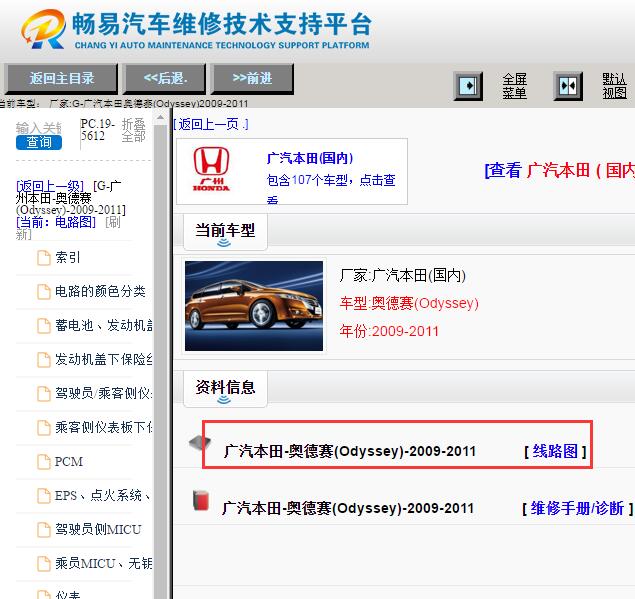Click the Odyssey car thumbnail
635x599 pixels.
point(254,306)
